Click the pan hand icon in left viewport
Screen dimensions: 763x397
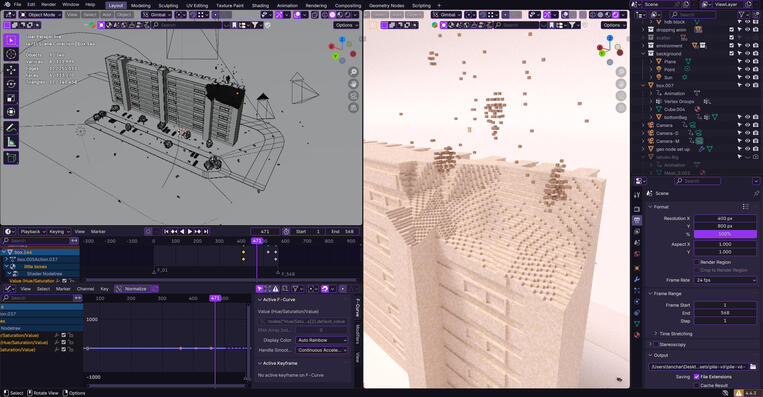[354, 84]
